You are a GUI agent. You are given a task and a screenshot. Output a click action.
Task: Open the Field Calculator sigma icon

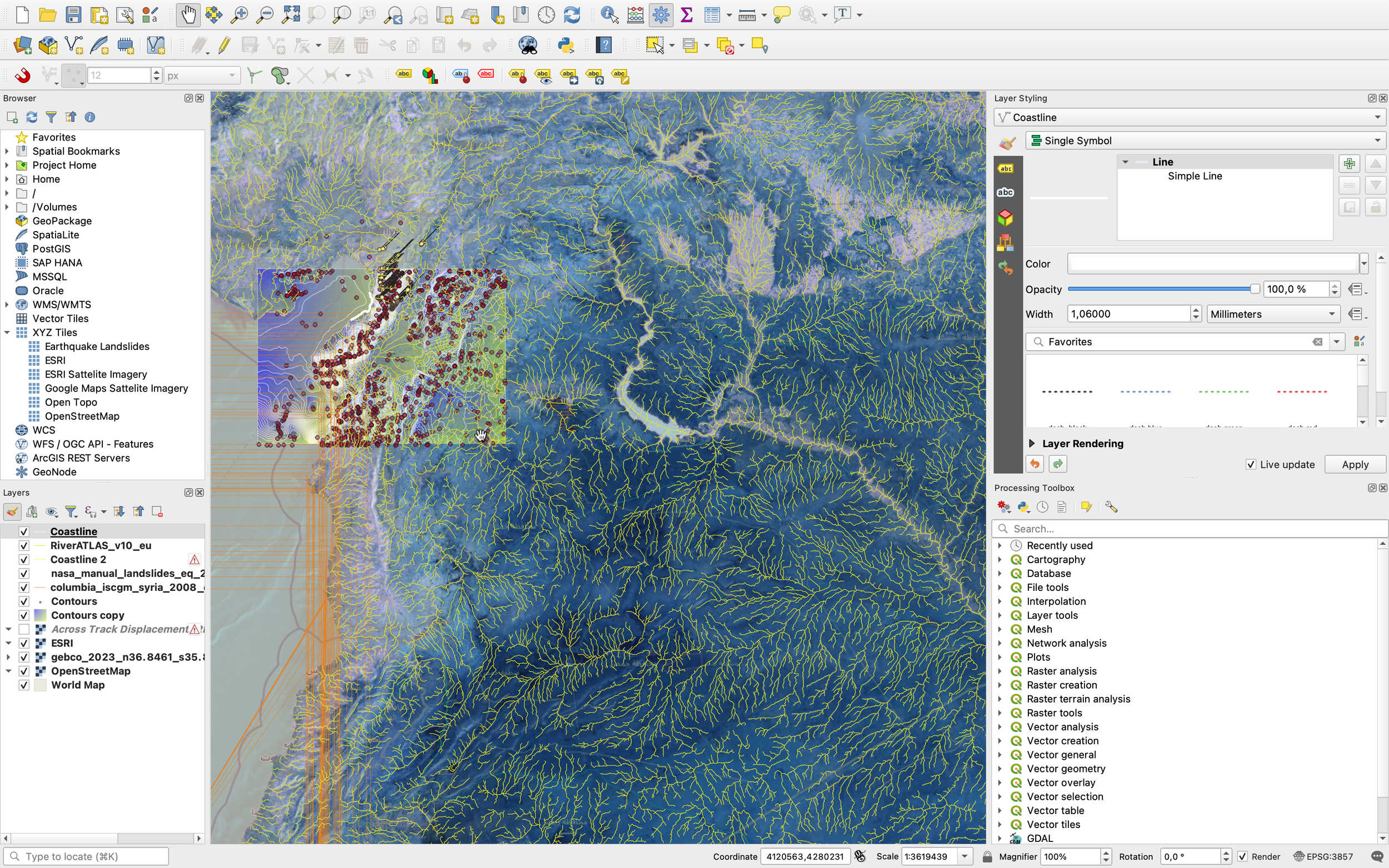tap(686, 14)
